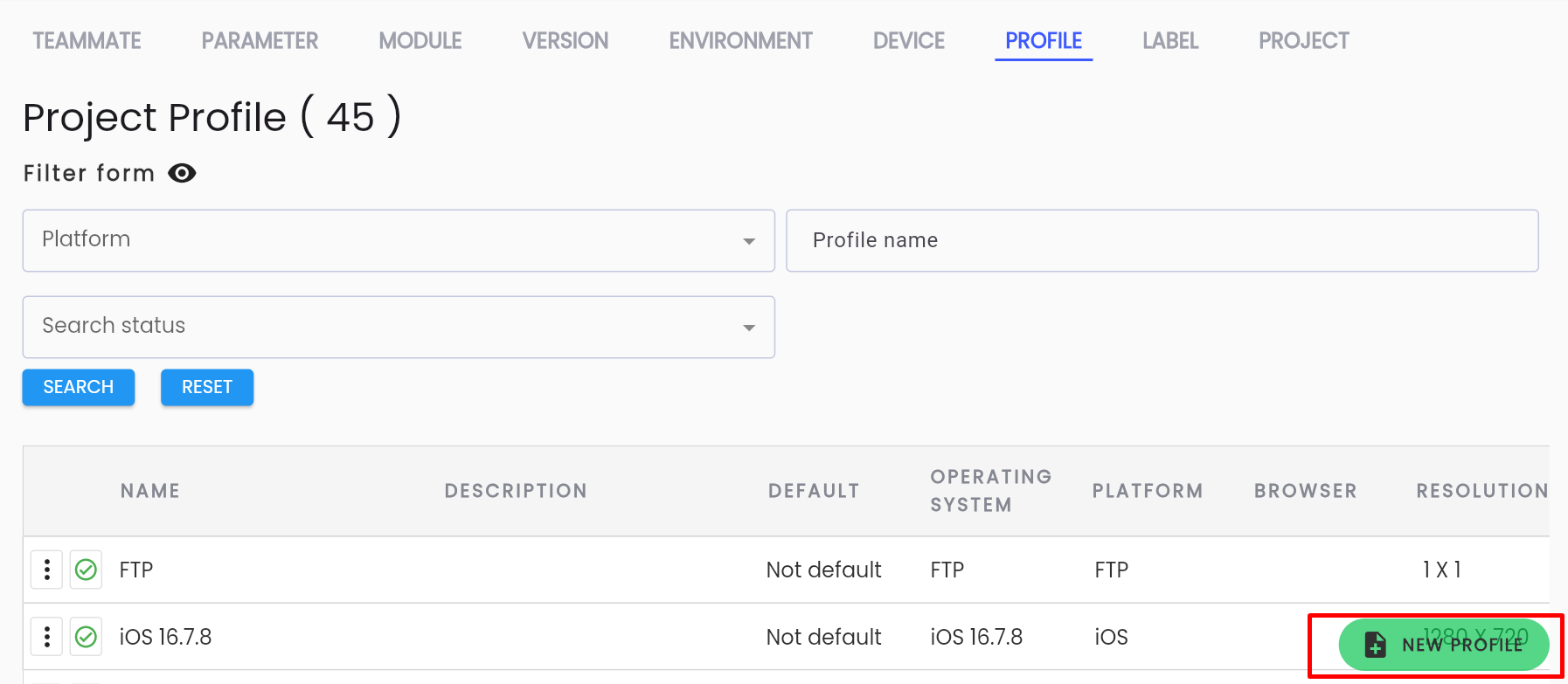Click the FTP profile name cell
Viewport: 1568px width, 684px height.
pyautogui.click(x=136, y=570)
